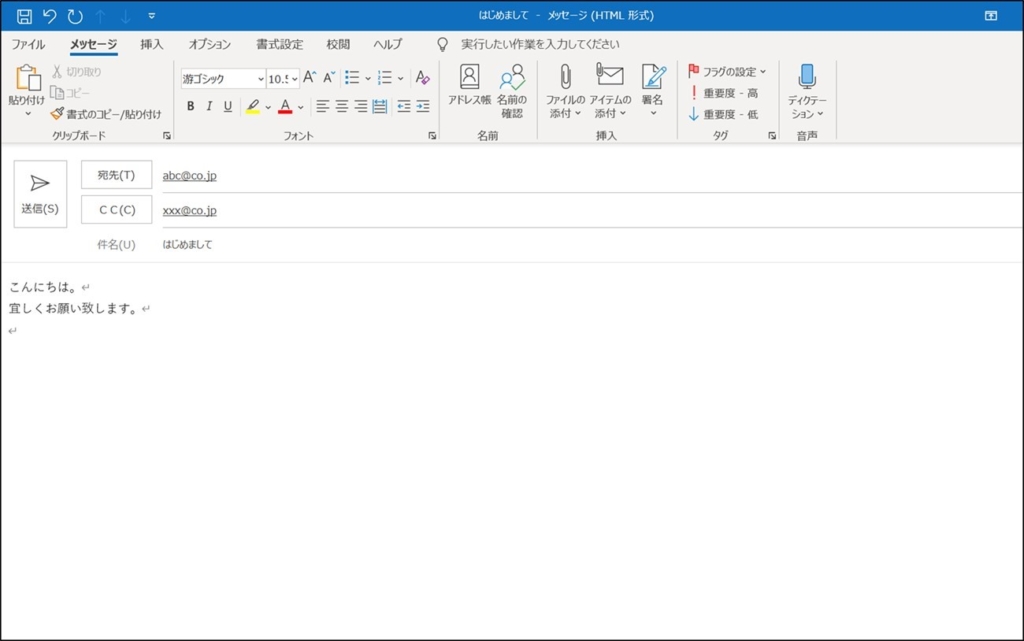This screenshot has height=641, width=1024.
Task: Click body line こんにちは。
Action: click(x=44, y=287)
